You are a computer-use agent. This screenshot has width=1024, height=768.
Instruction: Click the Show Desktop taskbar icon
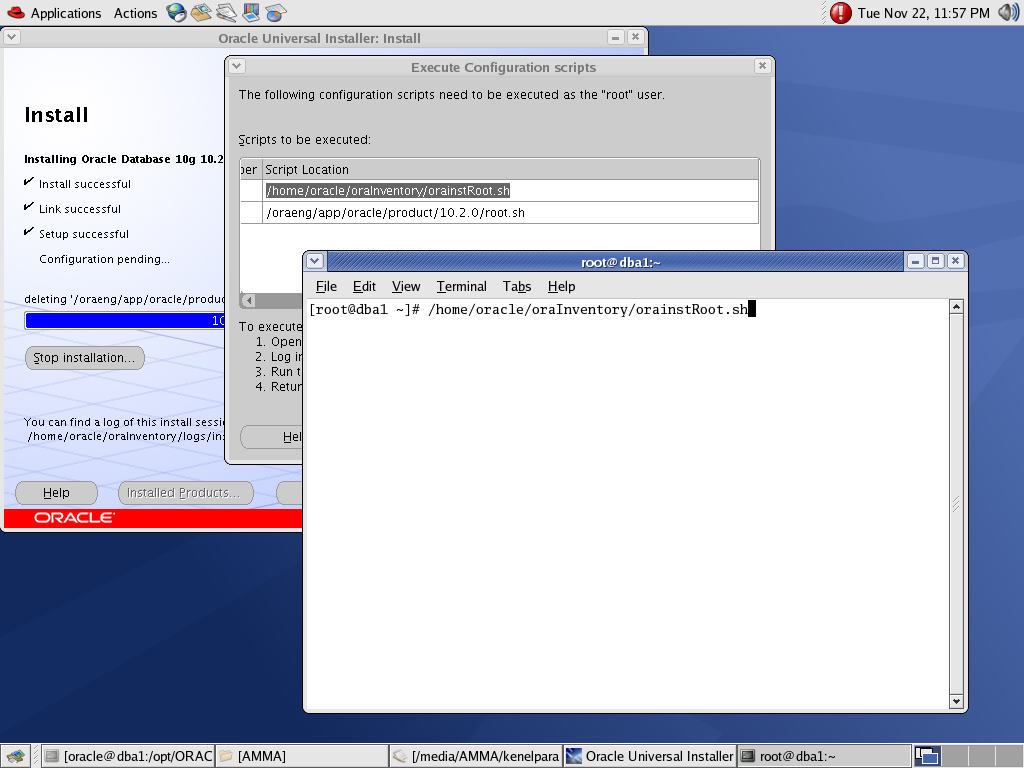[x=16, y=756]
